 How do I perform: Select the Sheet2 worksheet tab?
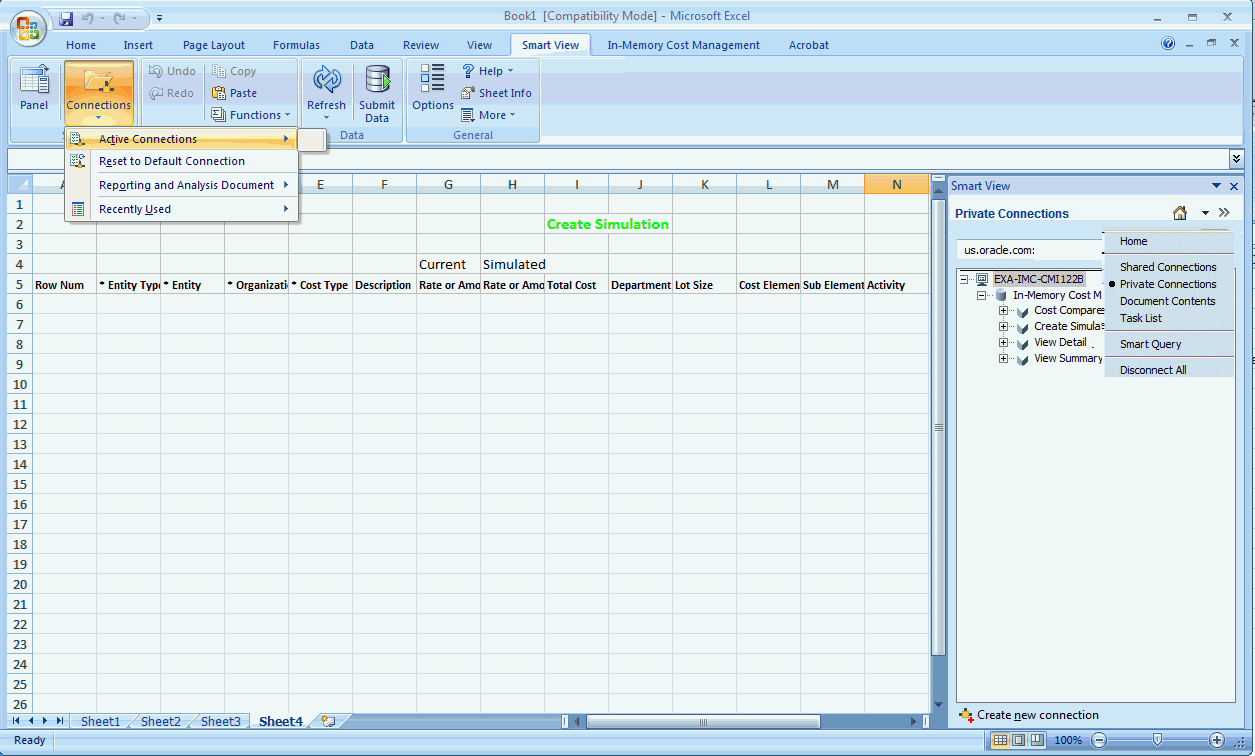(161, 721)
